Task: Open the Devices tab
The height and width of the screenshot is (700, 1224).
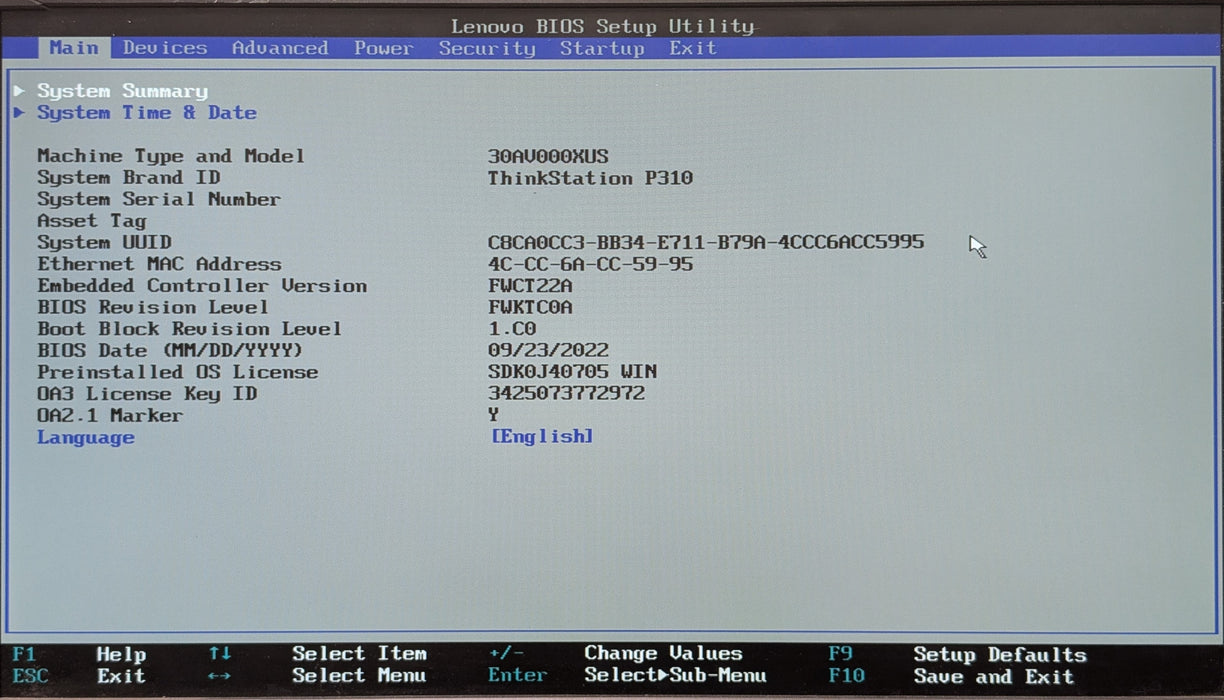Action: pyautogui.click(x=165, y=48)
